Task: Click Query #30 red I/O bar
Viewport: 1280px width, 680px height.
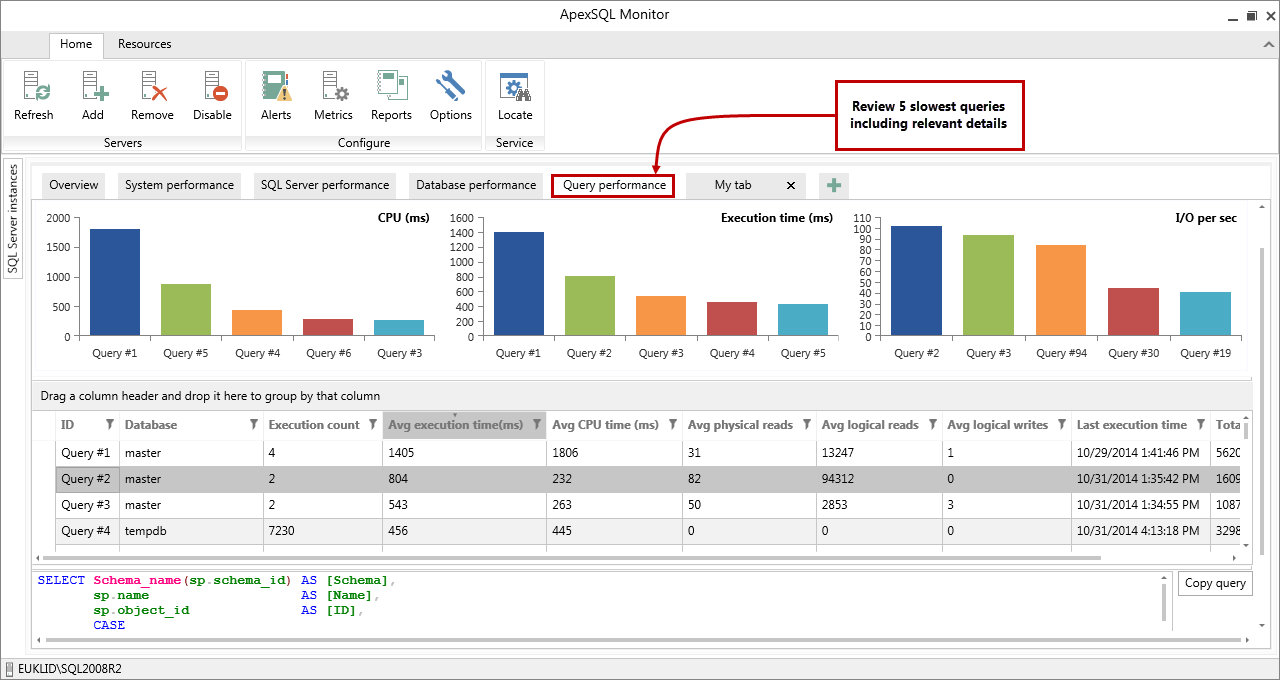Action: point(1133,312)
